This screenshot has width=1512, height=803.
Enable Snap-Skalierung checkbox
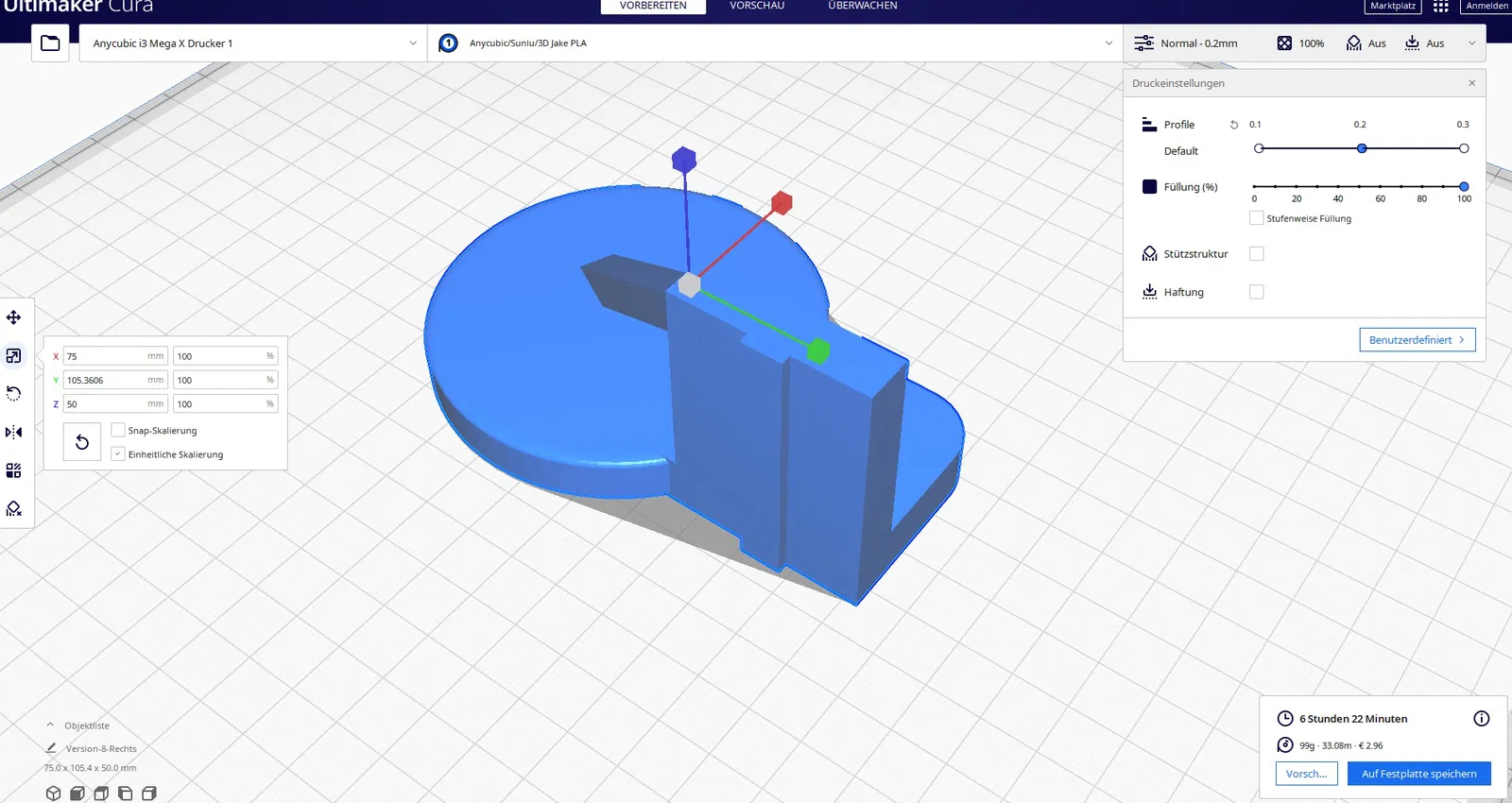(x=118, y=430)
